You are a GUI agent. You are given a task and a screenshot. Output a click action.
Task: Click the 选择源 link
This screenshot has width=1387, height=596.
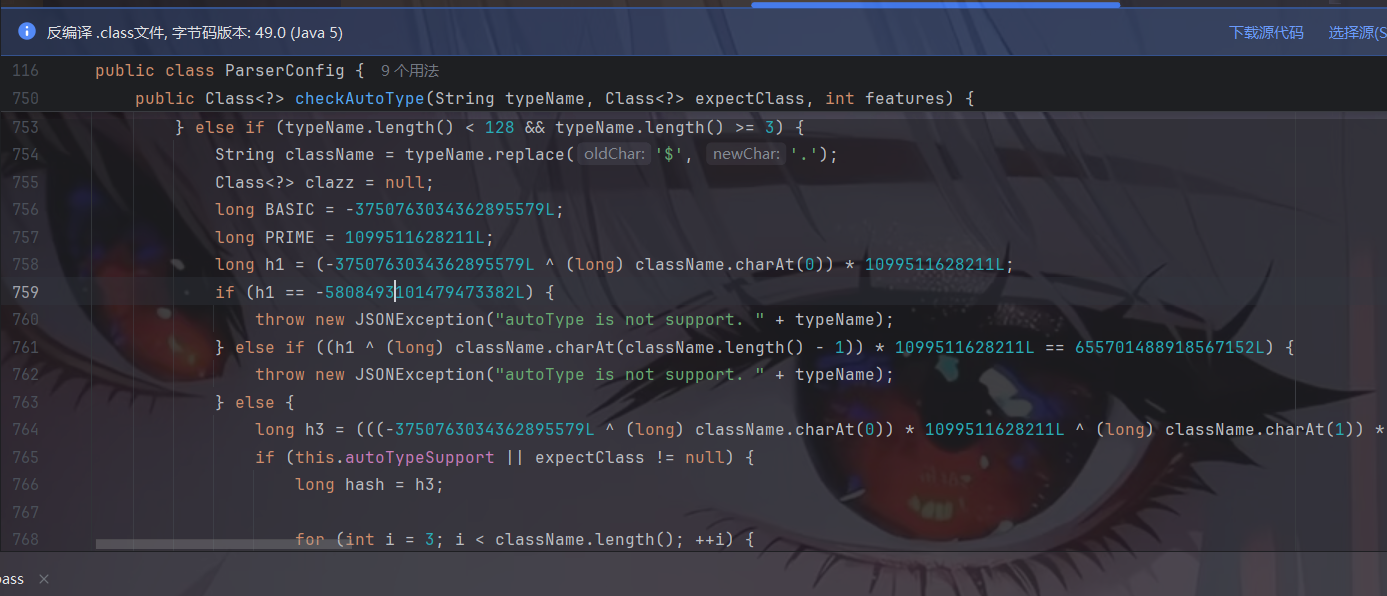[x=1356, y=32]
